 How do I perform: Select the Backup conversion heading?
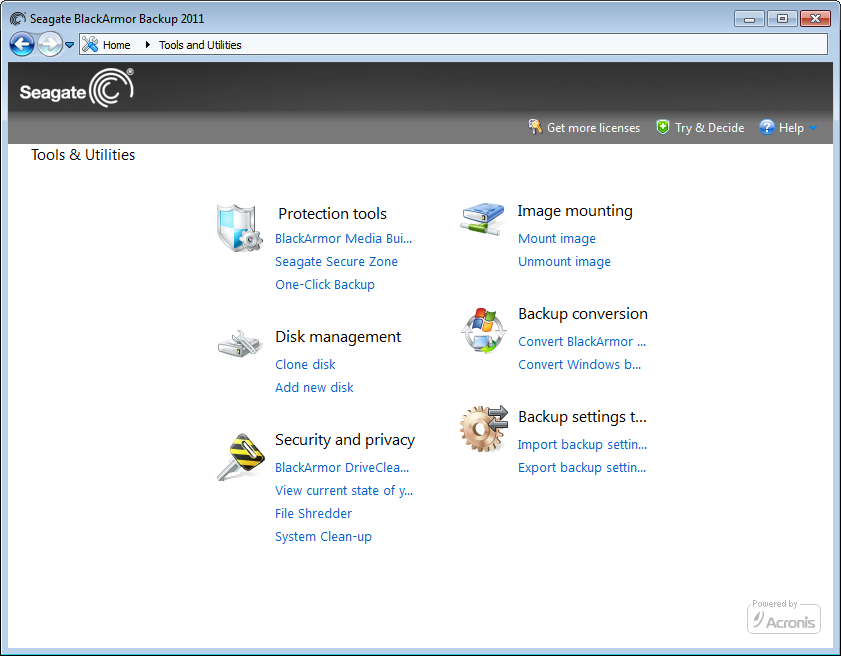[x=582, y=314]
